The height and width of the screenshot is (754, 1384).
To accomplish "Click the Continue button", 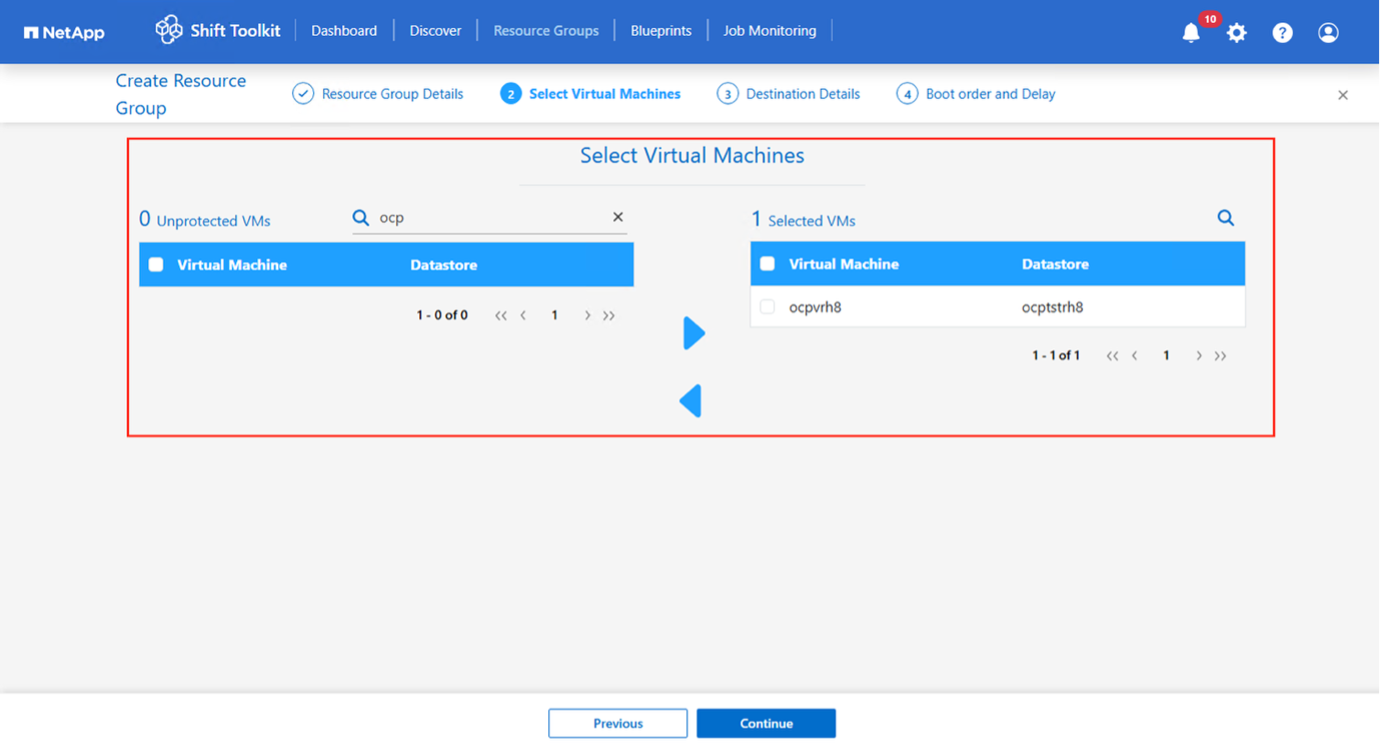I will 766,723.
